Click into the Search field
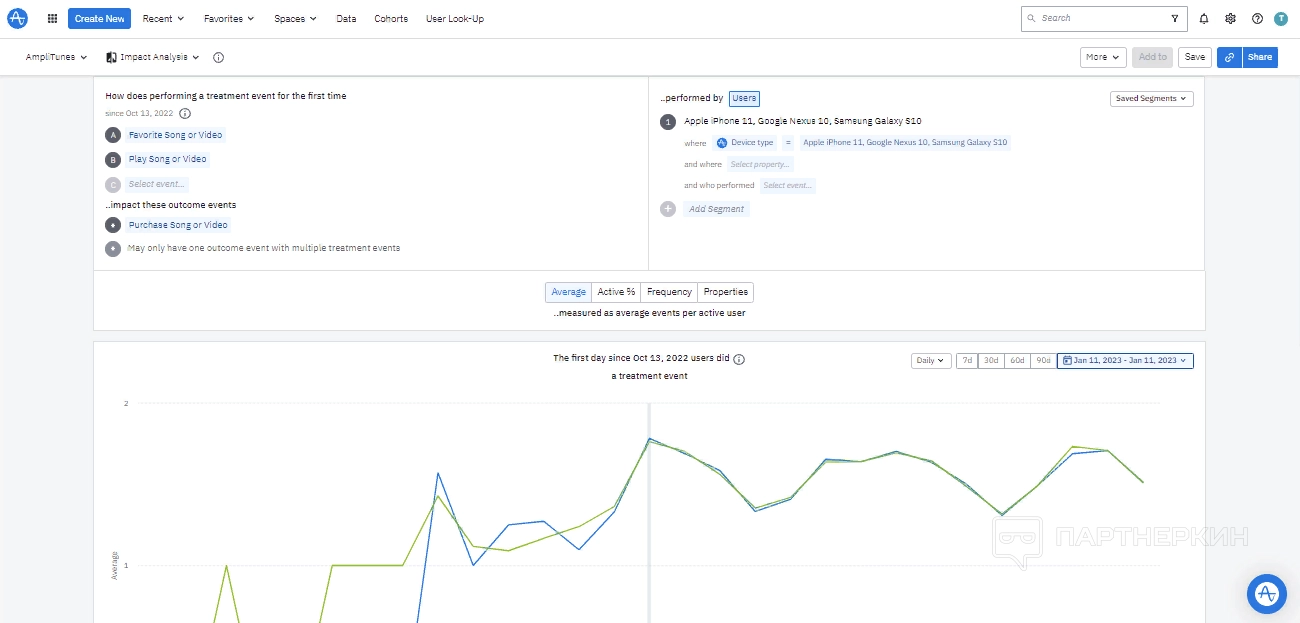The height and width of the screenshot is (623, 1300). click(x=1100, y=18)
